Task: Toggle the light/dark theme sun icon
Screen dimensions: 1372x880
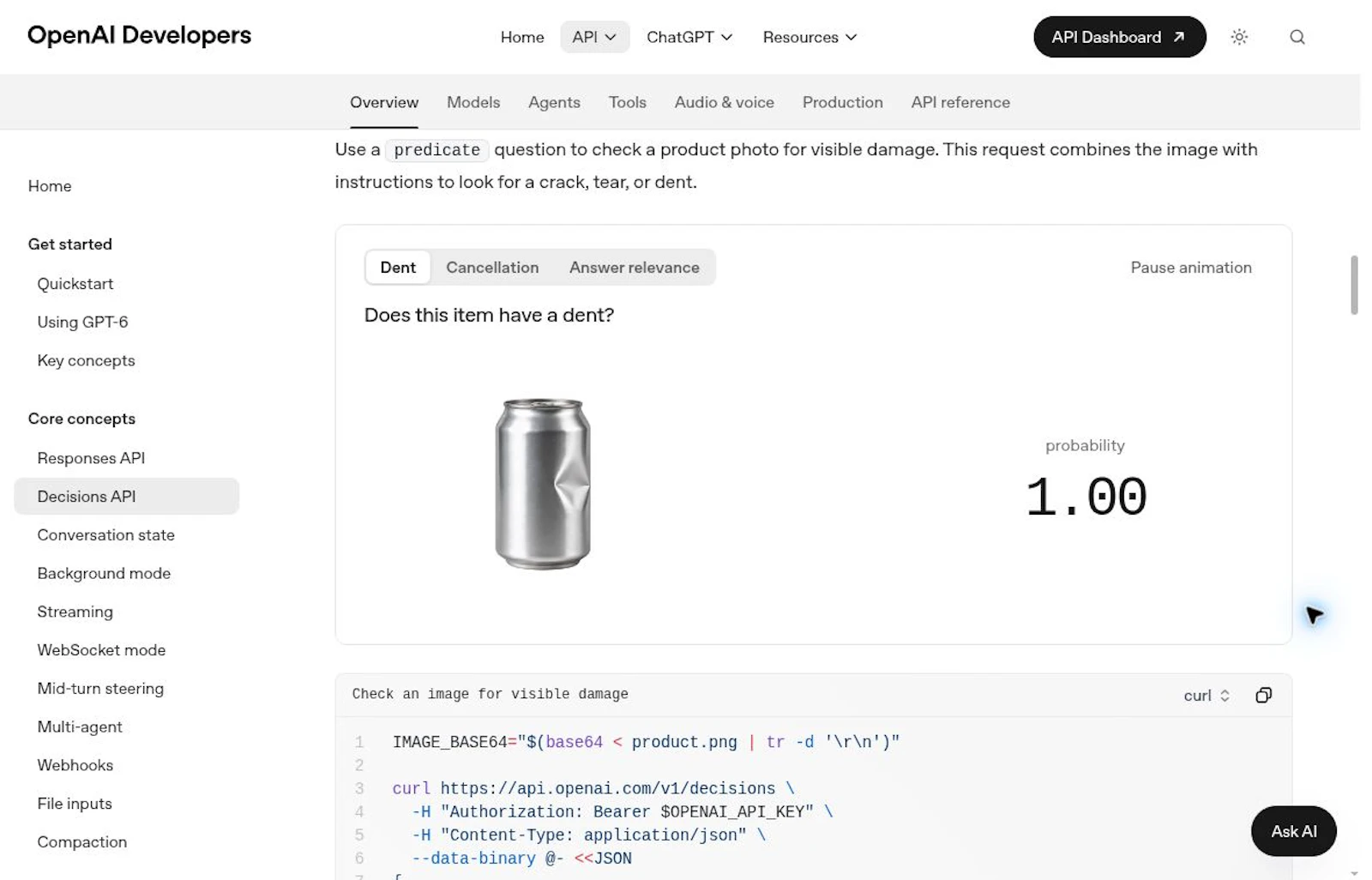Action: click(x=1239, y=37)
